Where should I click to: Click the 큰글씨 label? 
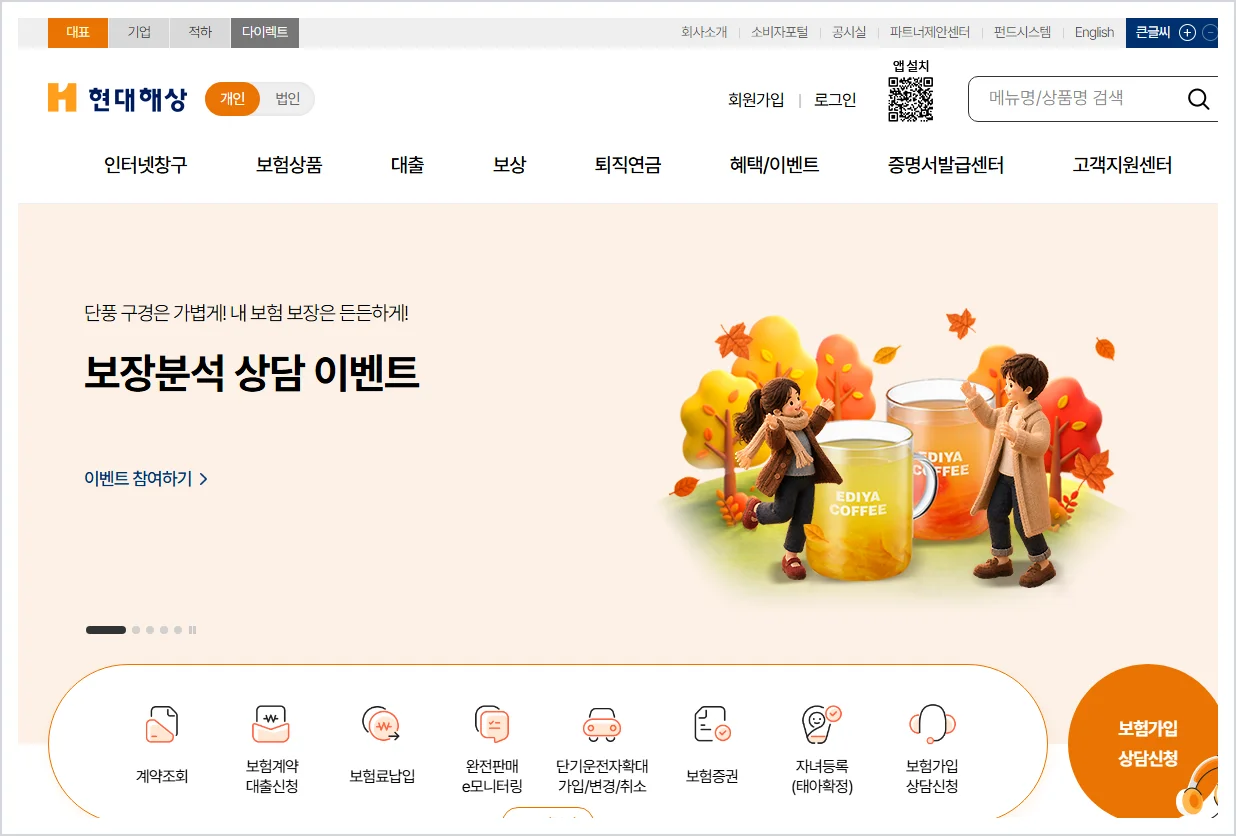[1153, 32]
